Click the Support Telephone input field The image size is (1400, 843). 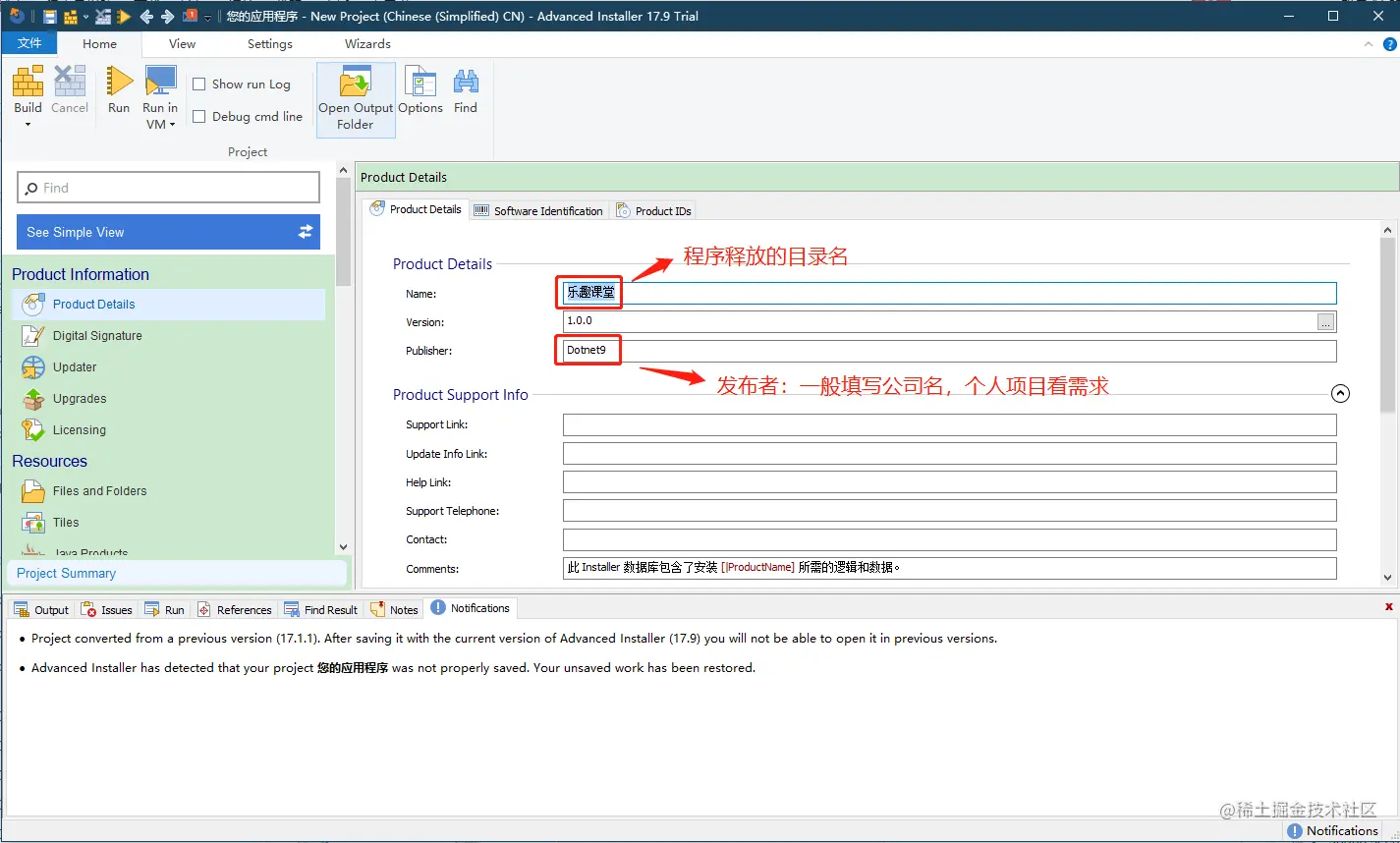click(x=950, y=510)
